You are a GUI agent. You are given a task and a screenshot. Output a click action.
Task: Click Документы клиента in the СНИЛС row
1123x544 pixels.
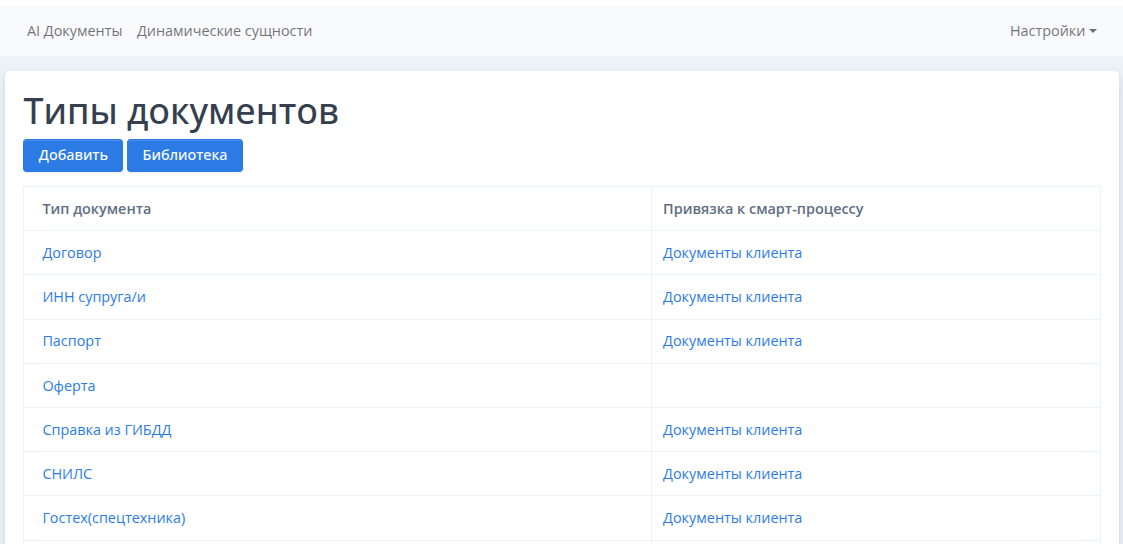coord(732,474)
